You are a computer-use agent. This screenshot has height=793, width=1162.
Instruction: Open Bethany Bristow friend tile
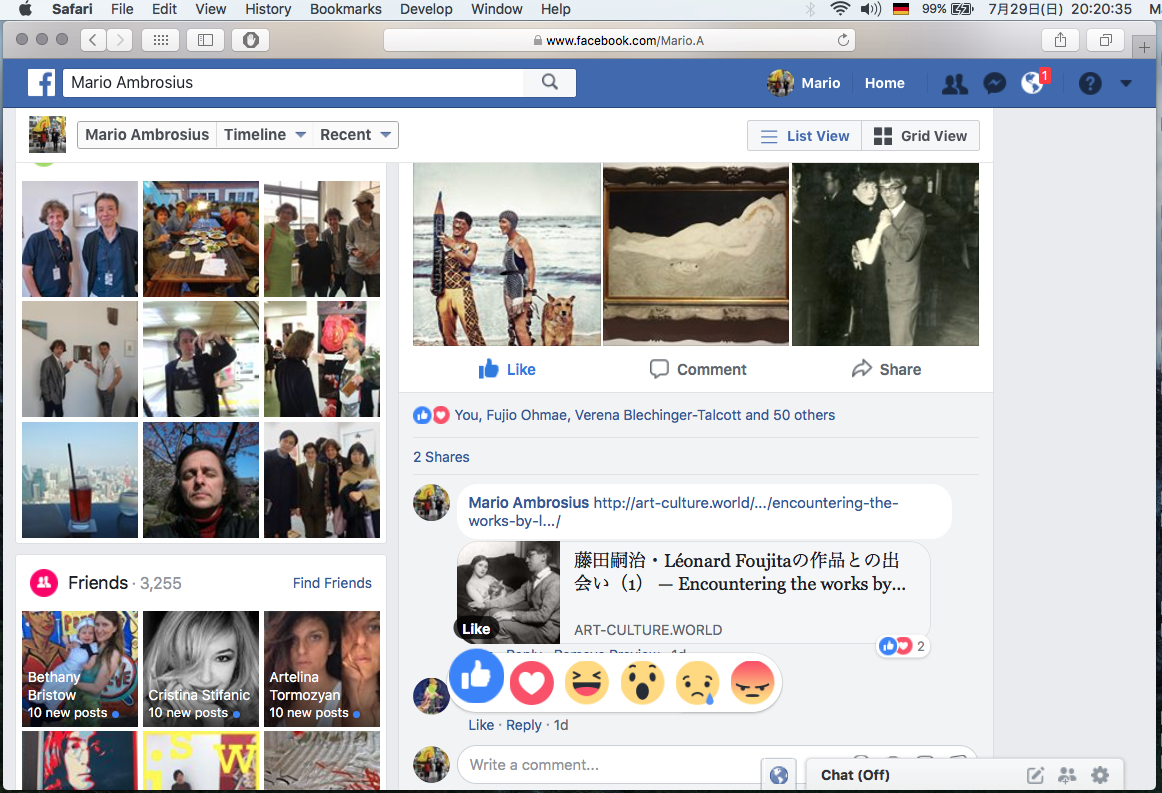point(80,668)
